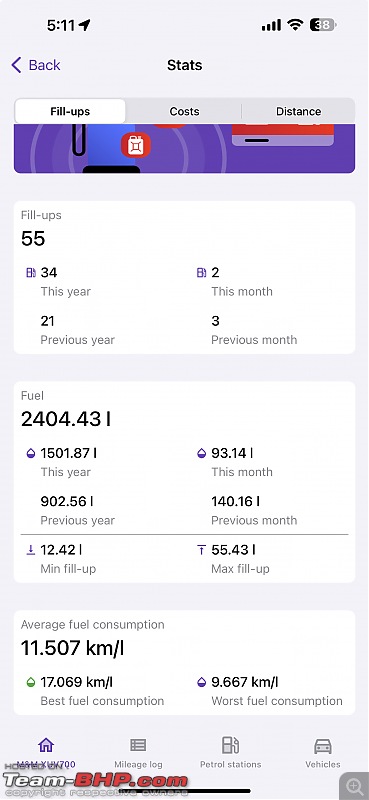Image resolution: width=369 pixels, height=800 pixels.
Task: Tap the Fuel card heading
Action: [32, 396]
